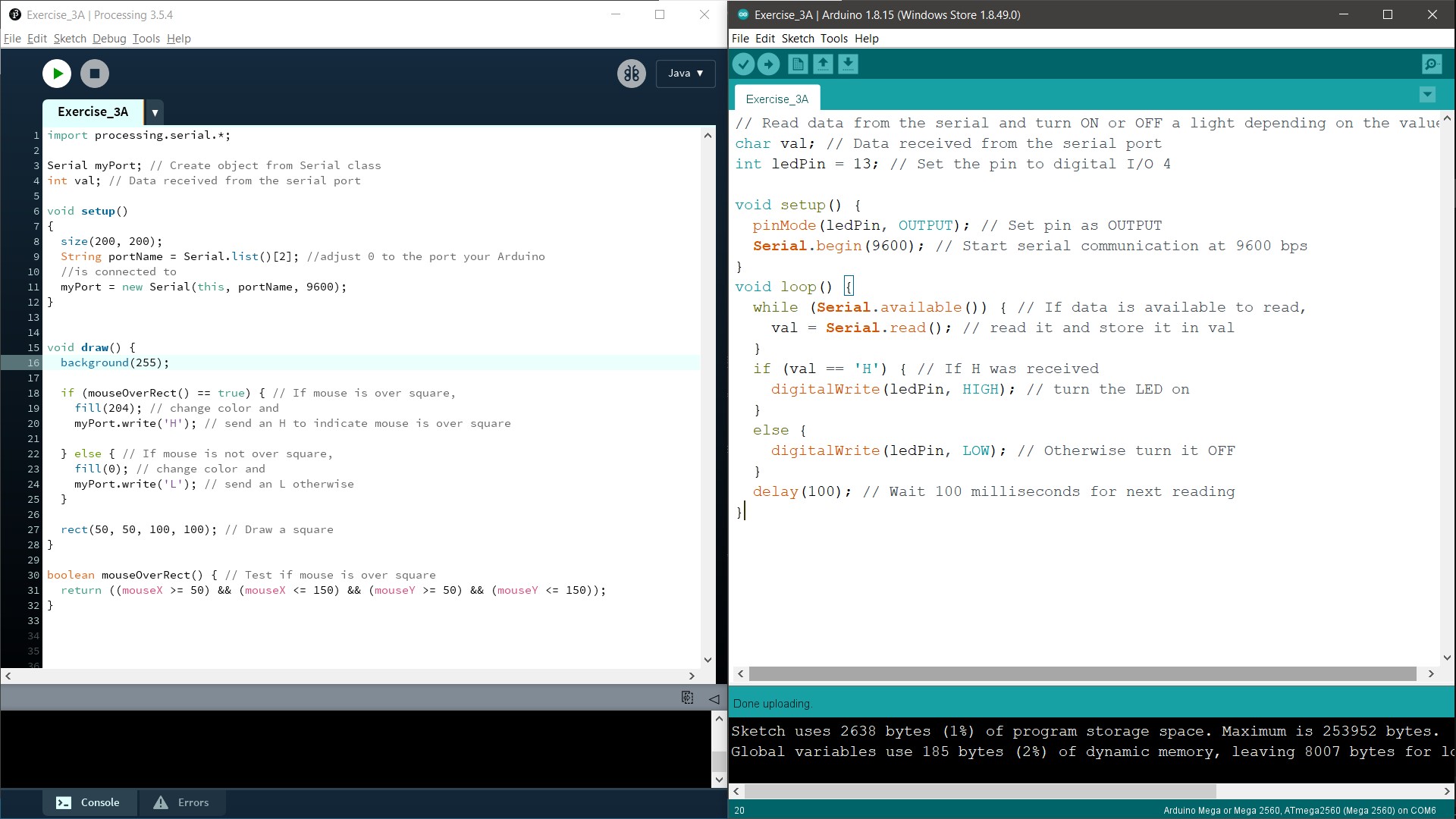Create a new sketch with Arduino New icon
Viewport: 1456px width, 819px height.
click(798, 64)
